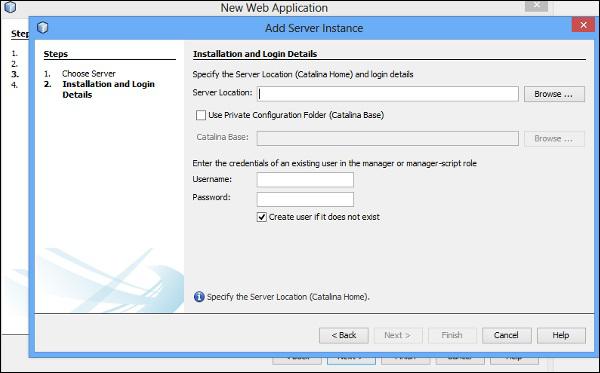Click the Installation and Login Details heading
This screenshot has height=373, width=600.
point(255,54)
